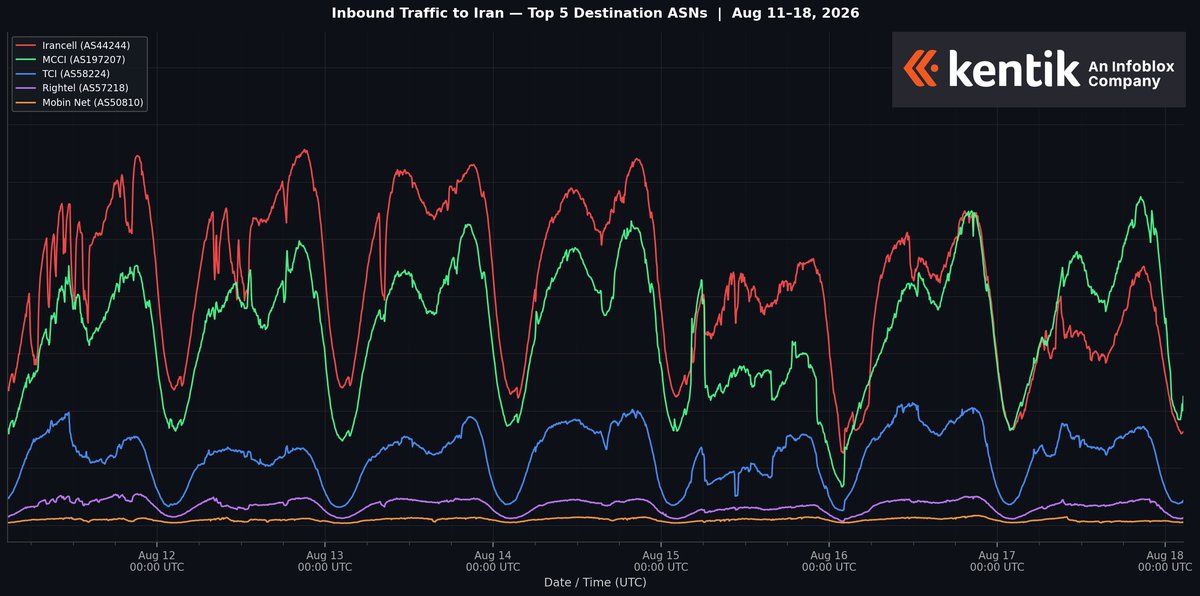Click the Aug 15 00:00 UTC axis label
Image resolution: width=1200 pixels, height=596 pixels.
point(661,560)
